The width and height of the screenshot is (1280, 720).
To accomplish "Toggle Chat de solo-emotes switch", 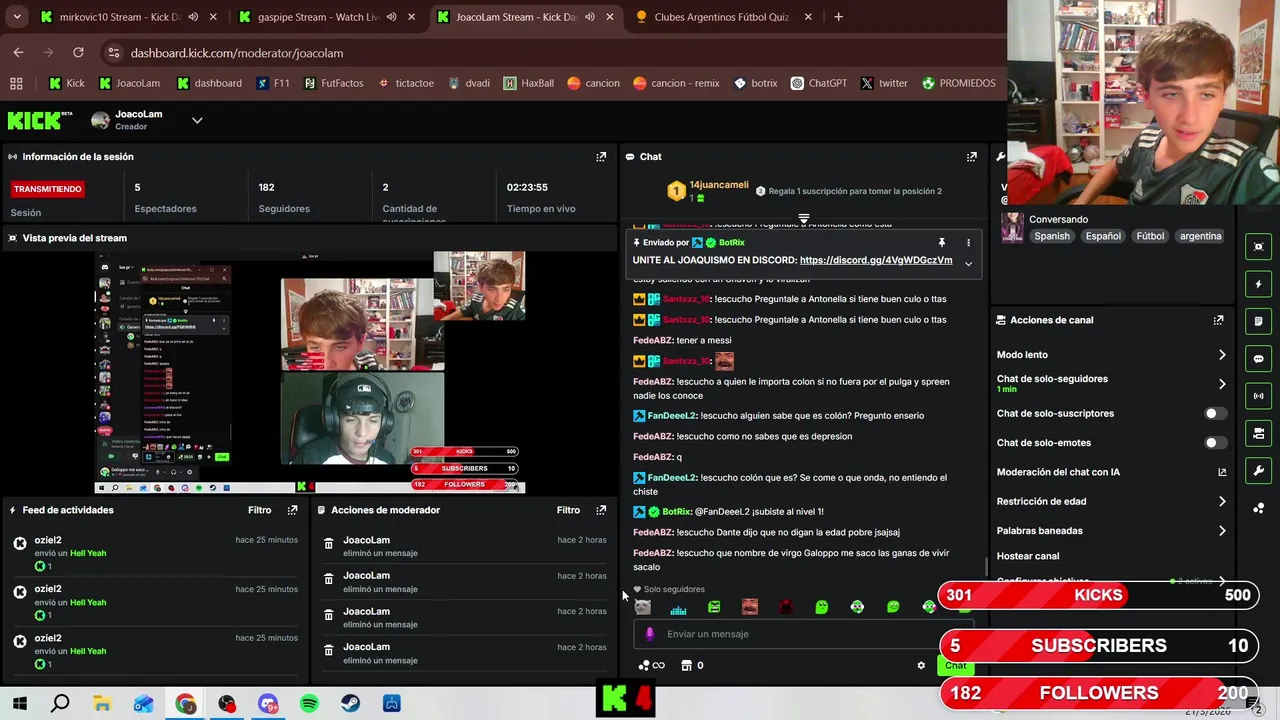I will click(x=1214, y=443).
